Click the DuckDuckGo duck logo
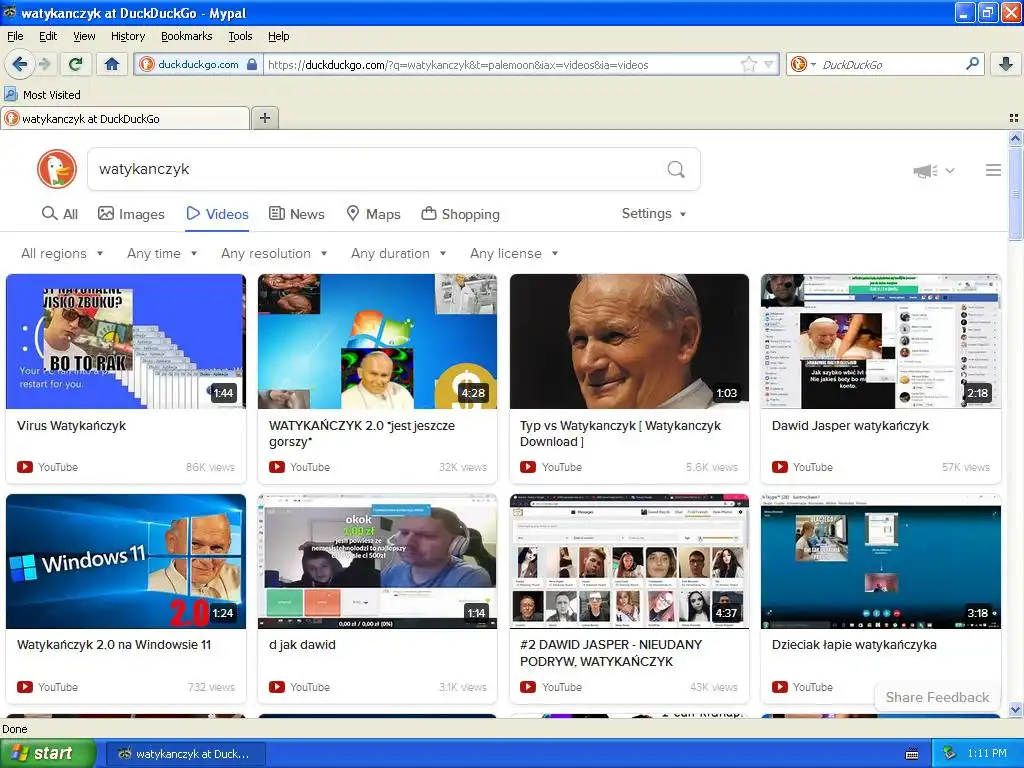This screenshot has height=768, width=1024. coord(57,169)
